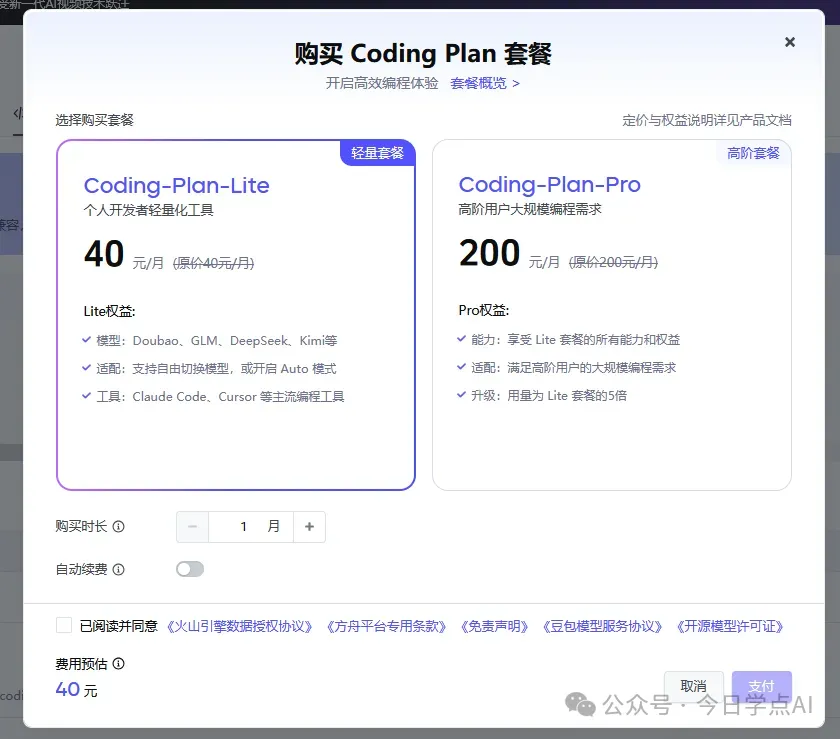Click the 支付 pay button
840x739 pixels.
761,686
